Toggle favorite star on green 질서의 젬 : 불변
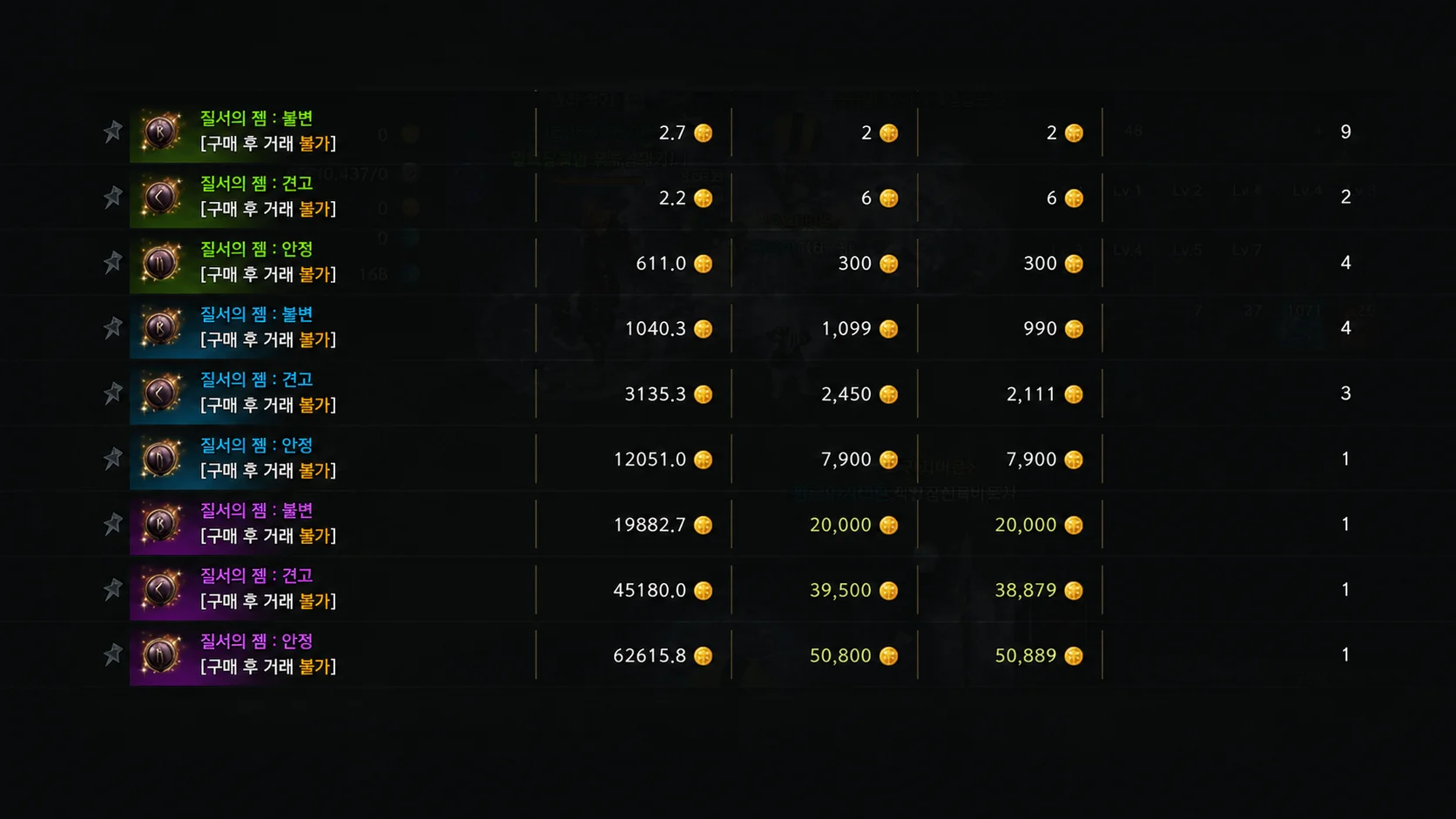 point(112,131)
